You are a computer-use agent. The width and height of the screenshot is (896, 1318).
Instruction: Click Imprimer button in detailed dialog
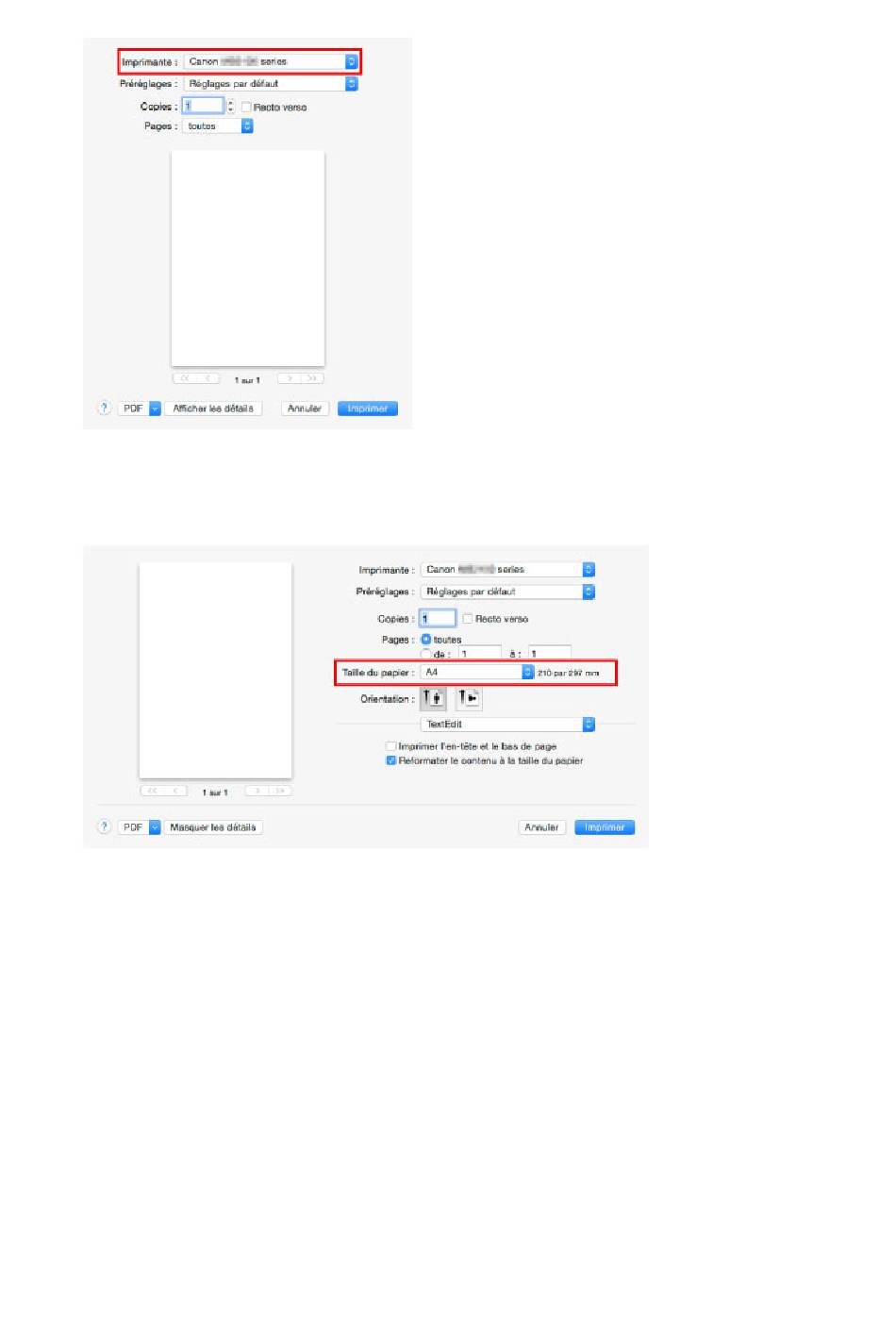605,827
